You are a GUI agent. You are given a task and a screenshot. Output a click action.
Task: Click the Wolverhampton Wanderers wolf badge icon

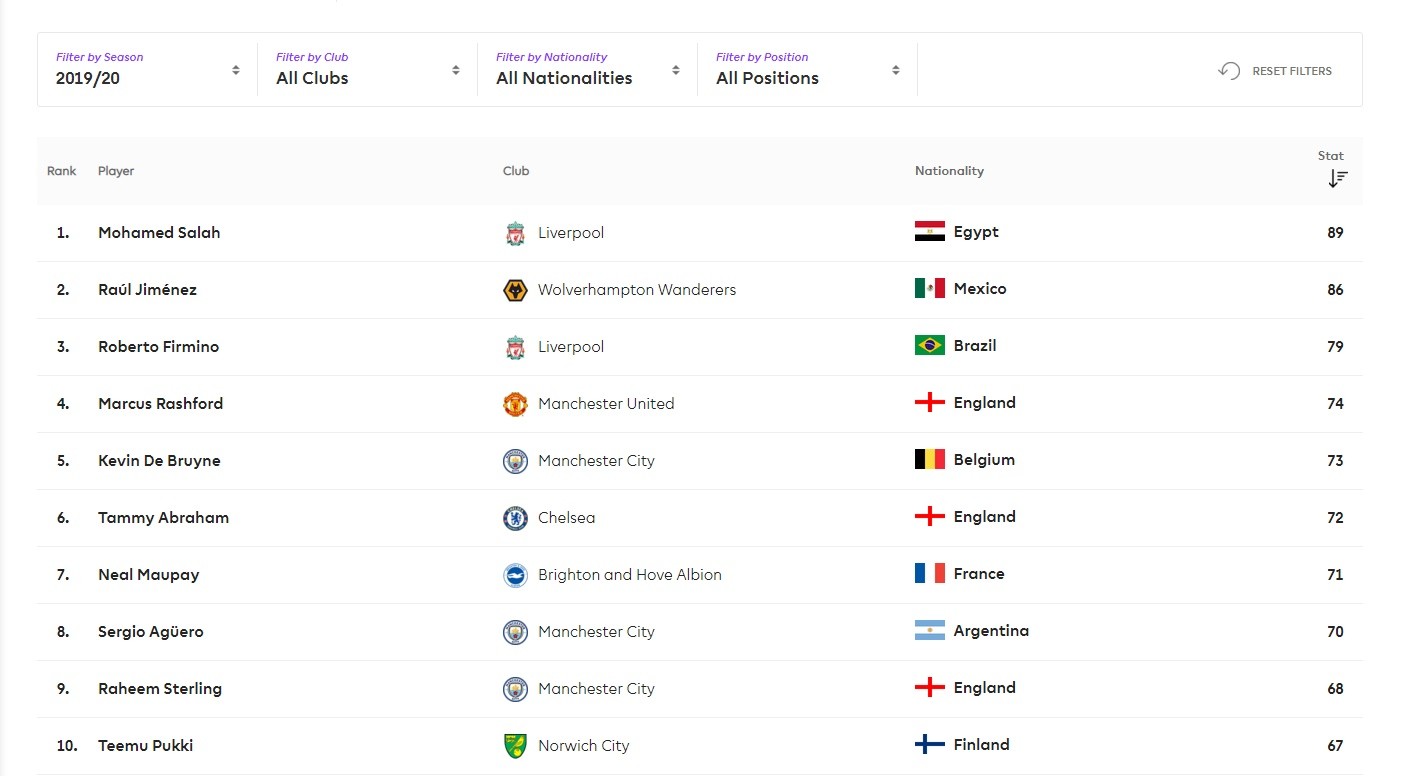[x=515, y=290]
